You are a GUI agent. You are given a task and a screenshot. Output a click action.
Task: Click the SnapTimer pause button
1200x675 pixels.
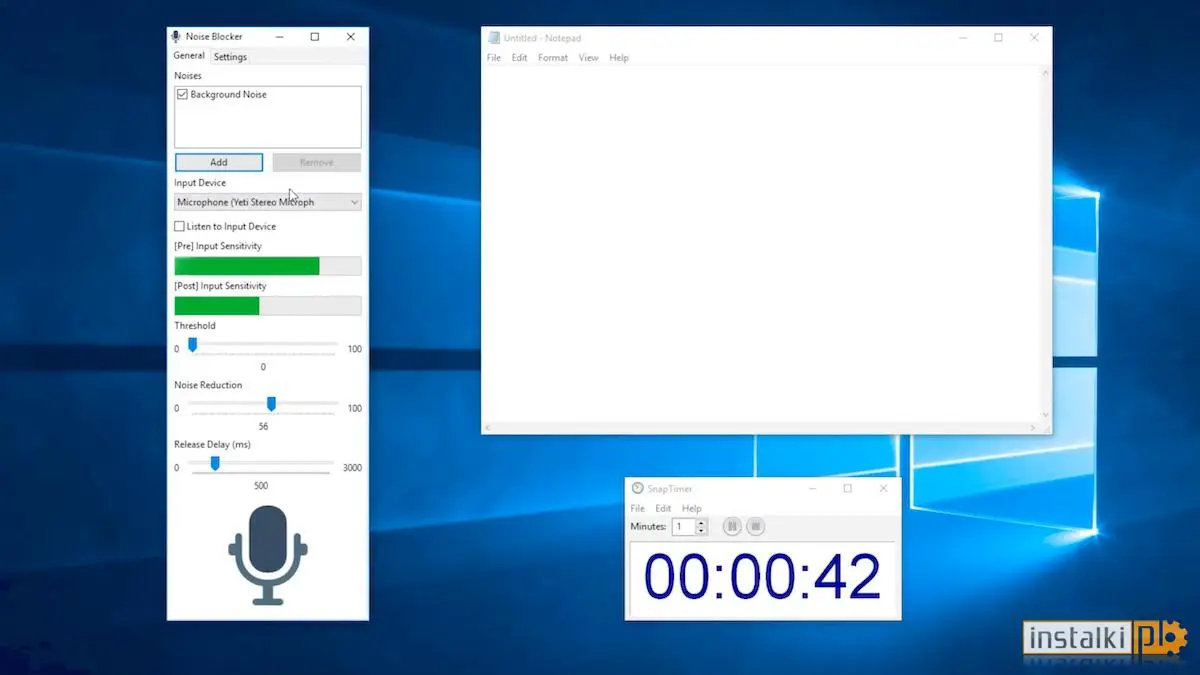coord(731,526)
